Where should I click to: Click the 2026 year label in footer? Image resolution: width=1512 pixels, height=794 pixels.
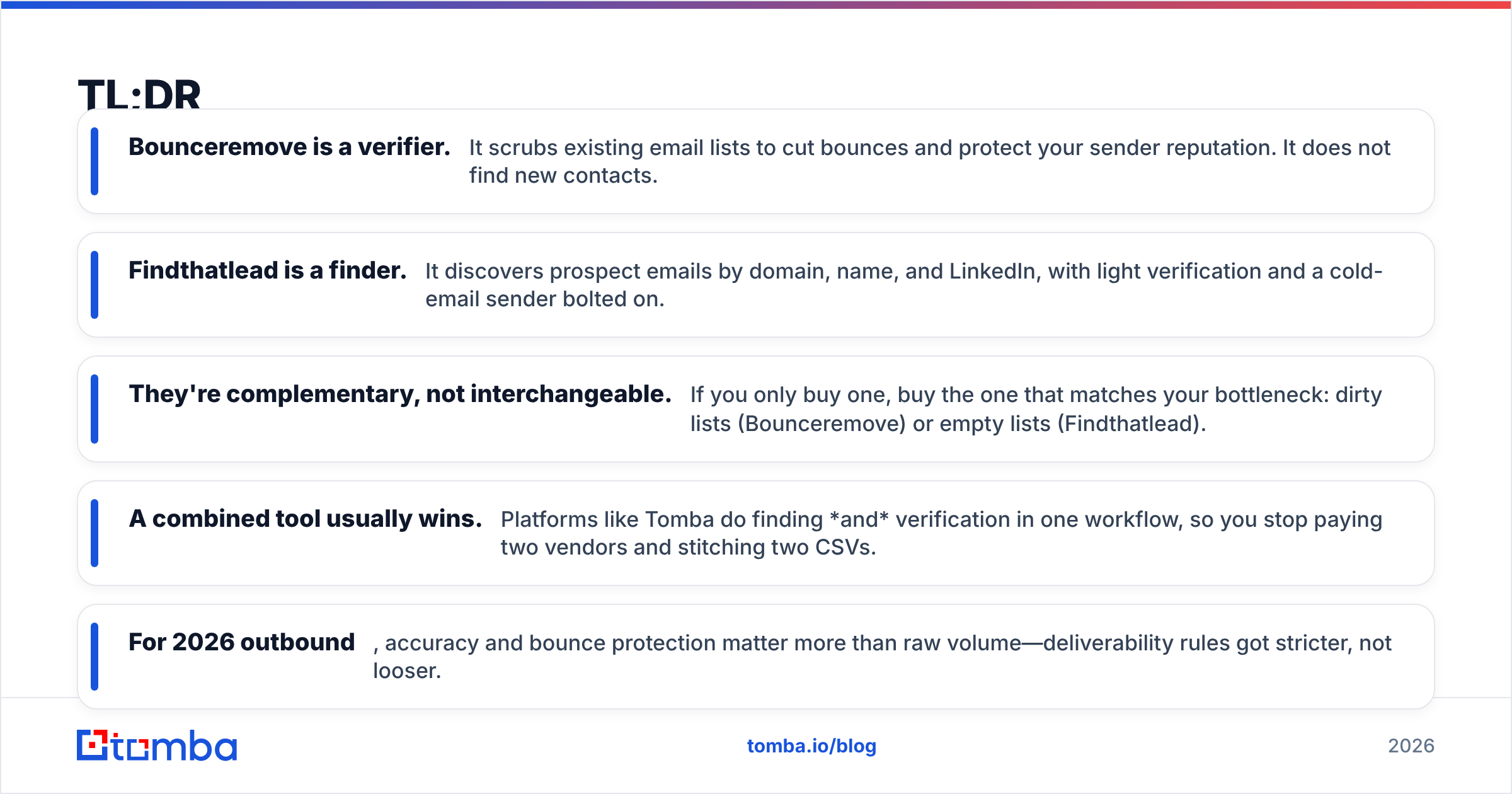point(1411,746)
